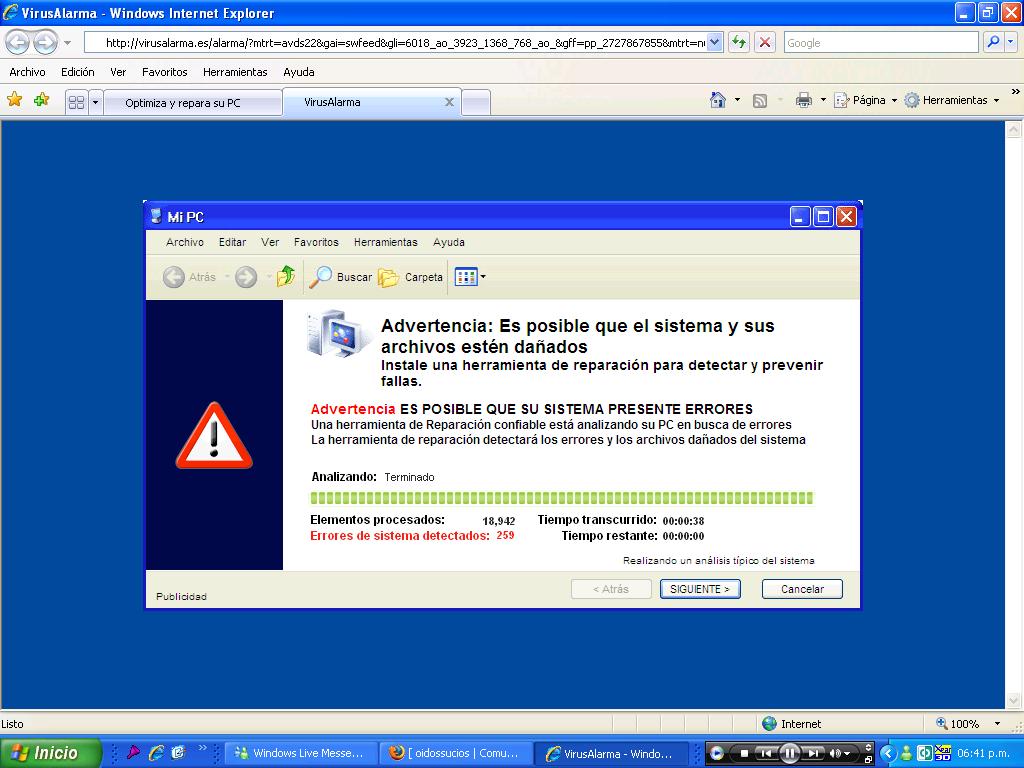Open the Página dropdown menu
This screenshot has height=768, width=1024.
(865, 100)
